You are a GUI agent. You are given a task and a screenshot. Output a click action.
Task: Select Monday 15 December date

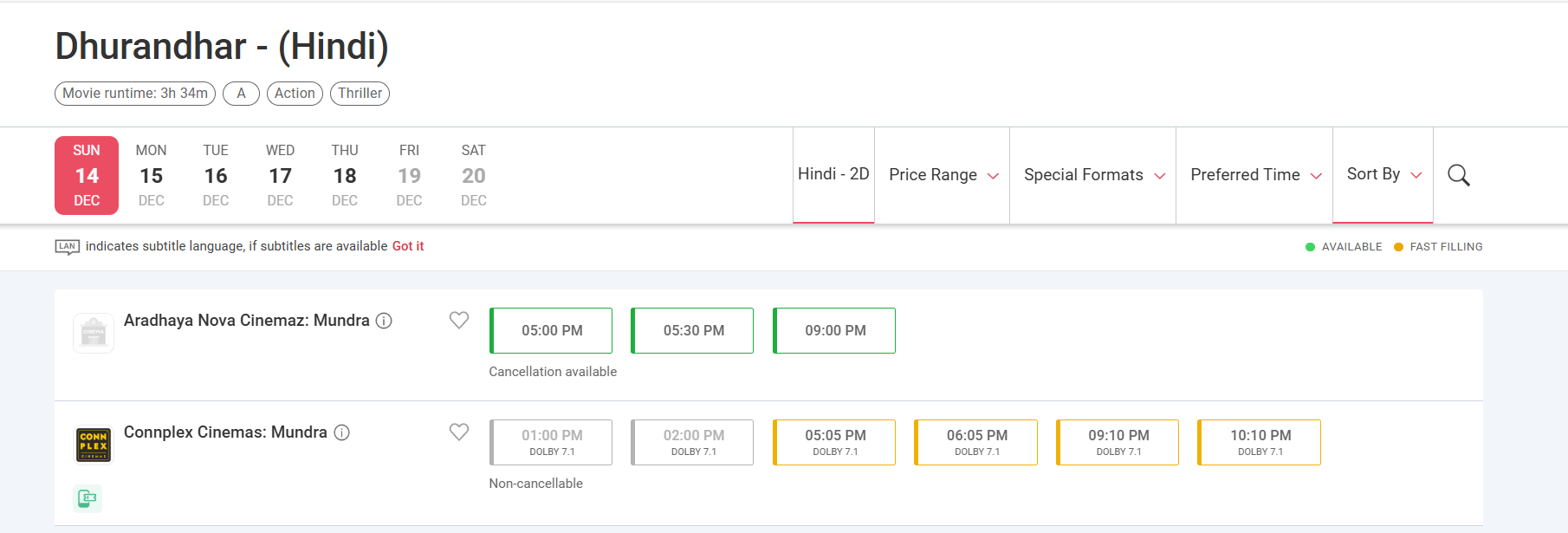[x=151, y=175]
